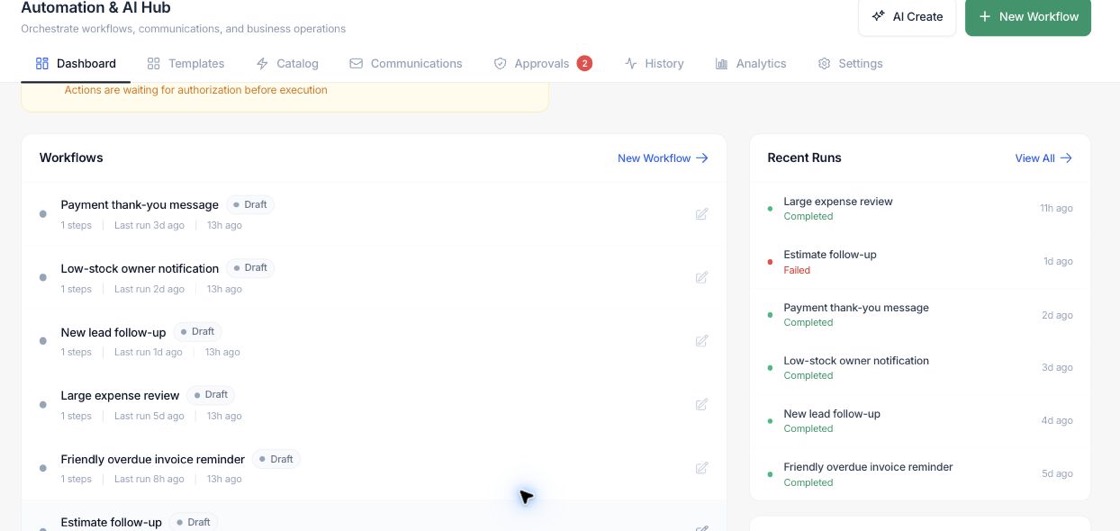Open Payment thank-you message run in Recent Runs

919,314
